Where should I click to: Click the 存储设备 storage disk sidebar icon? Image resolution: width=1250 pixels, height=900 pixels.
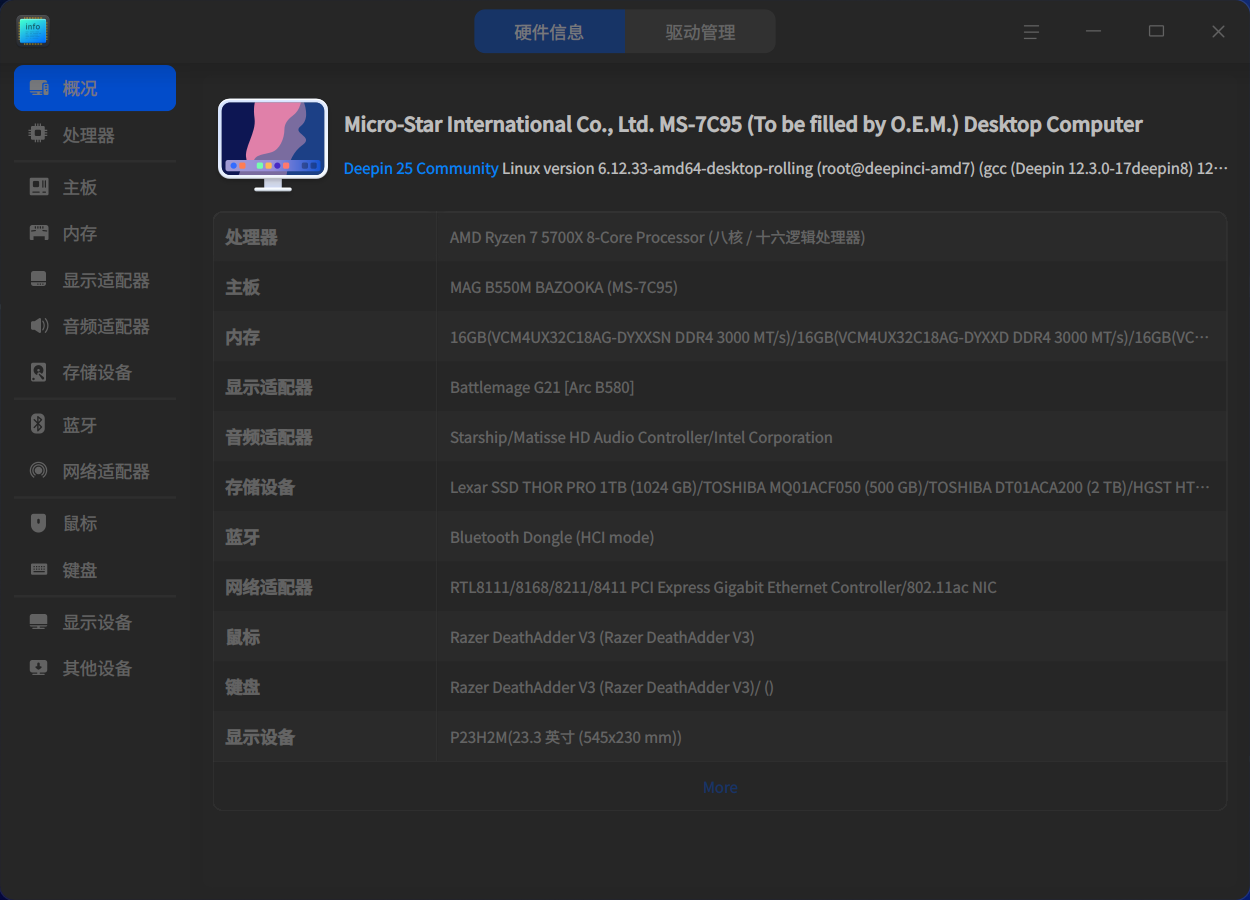point(39,372)
